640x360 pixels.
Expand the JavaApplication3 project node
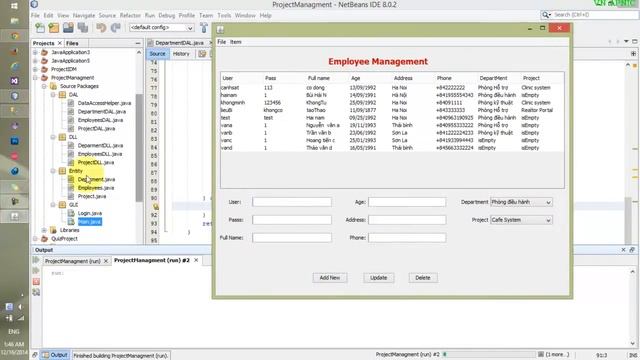[x=36, y=52]
